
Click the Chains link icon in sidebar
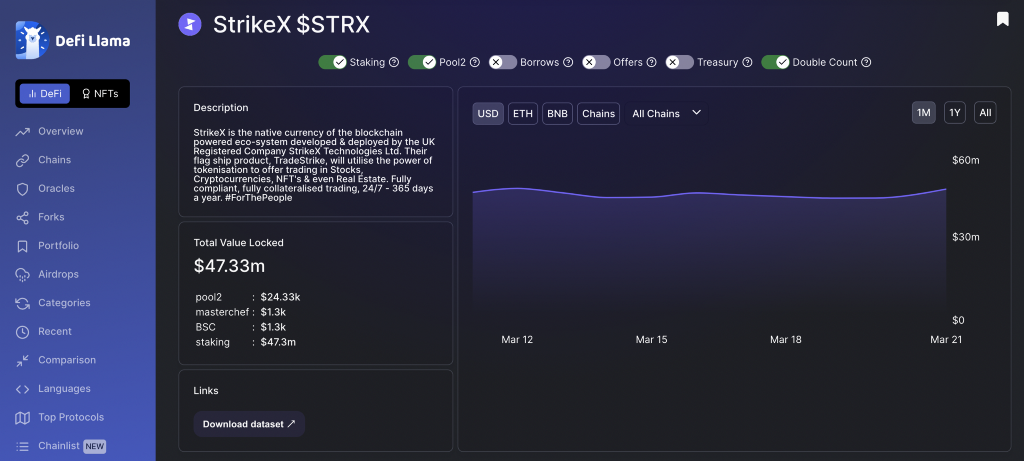[23, 160]
